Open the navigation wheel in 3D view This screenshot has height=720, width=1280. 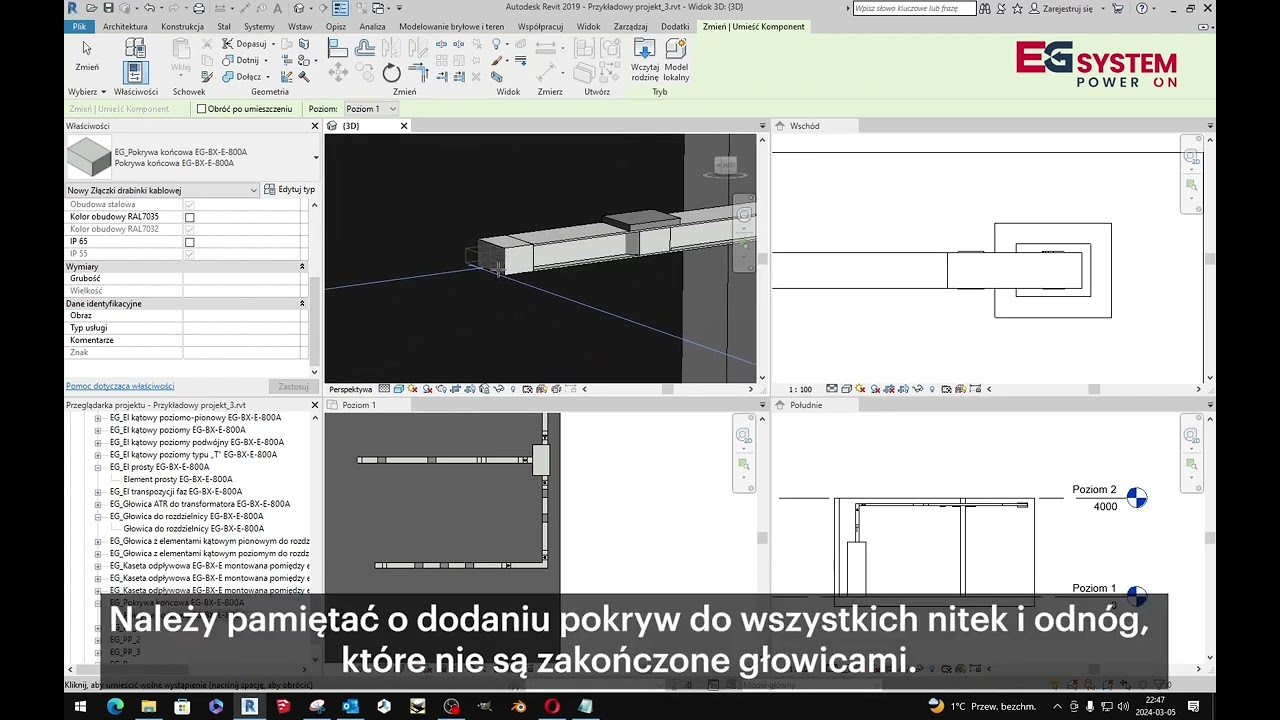pos(743,214)
